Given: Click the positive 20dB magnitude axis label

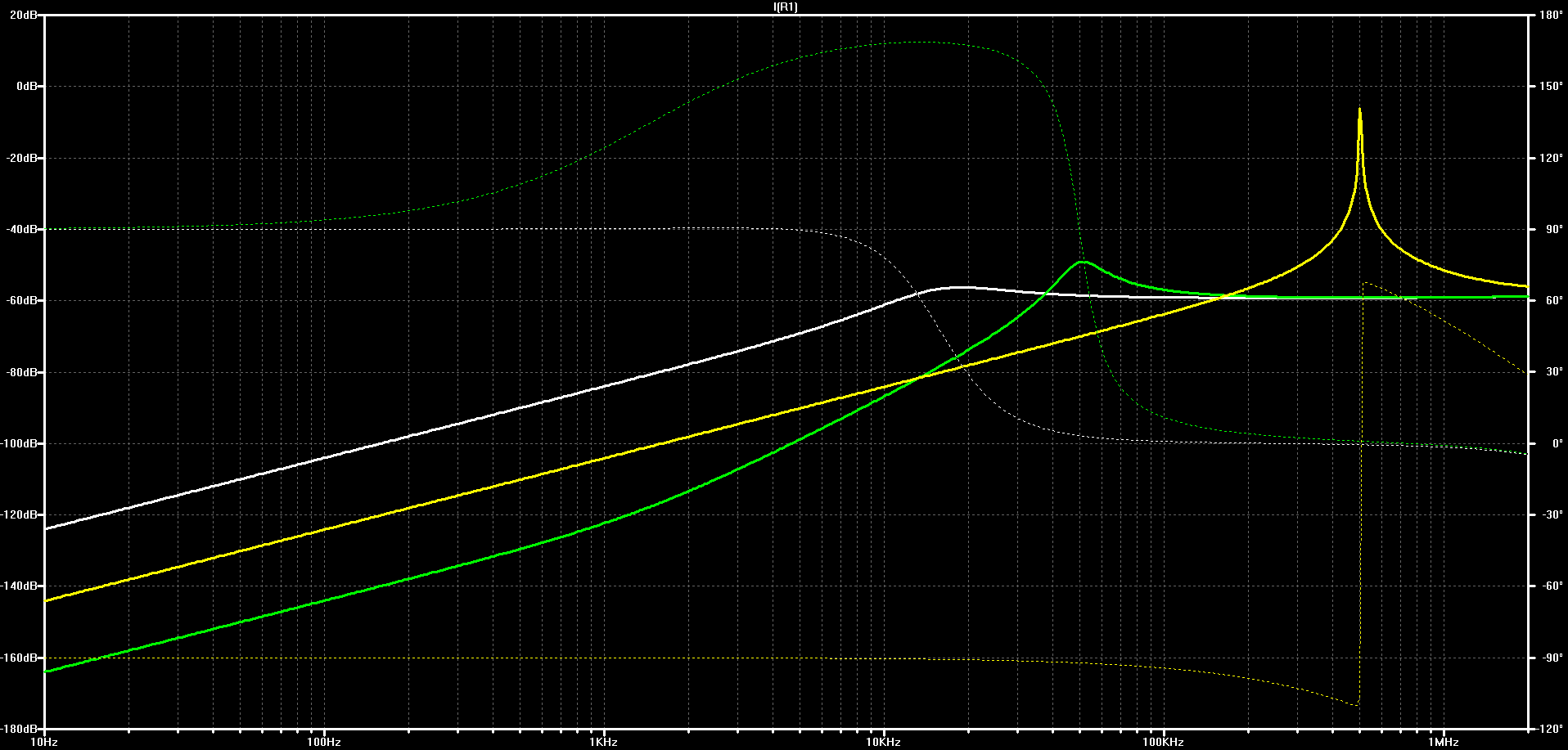Looking at the screenshot, I should [23, 15].
